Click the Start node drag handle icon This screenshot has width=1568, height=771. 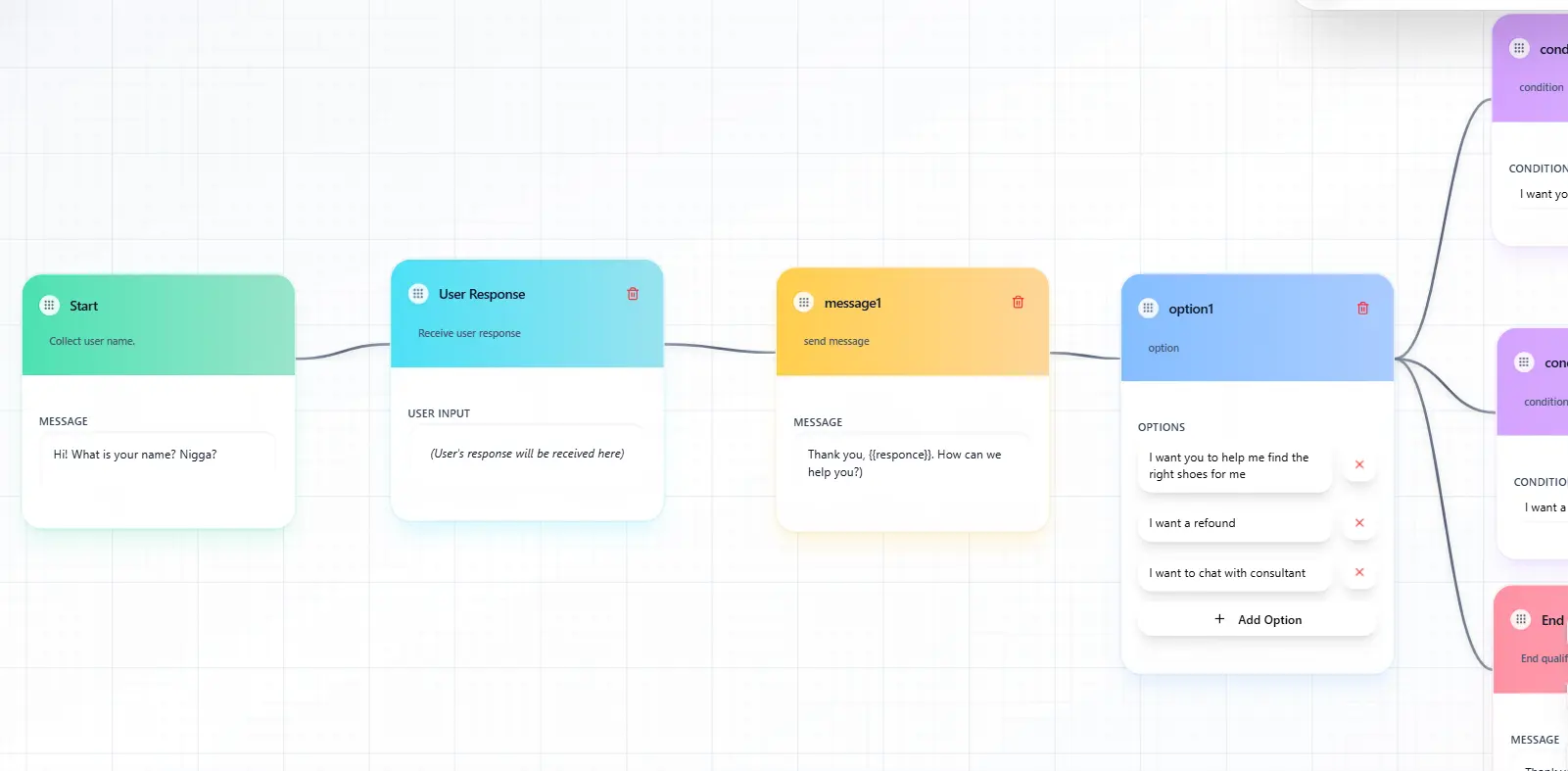point(49,306)
